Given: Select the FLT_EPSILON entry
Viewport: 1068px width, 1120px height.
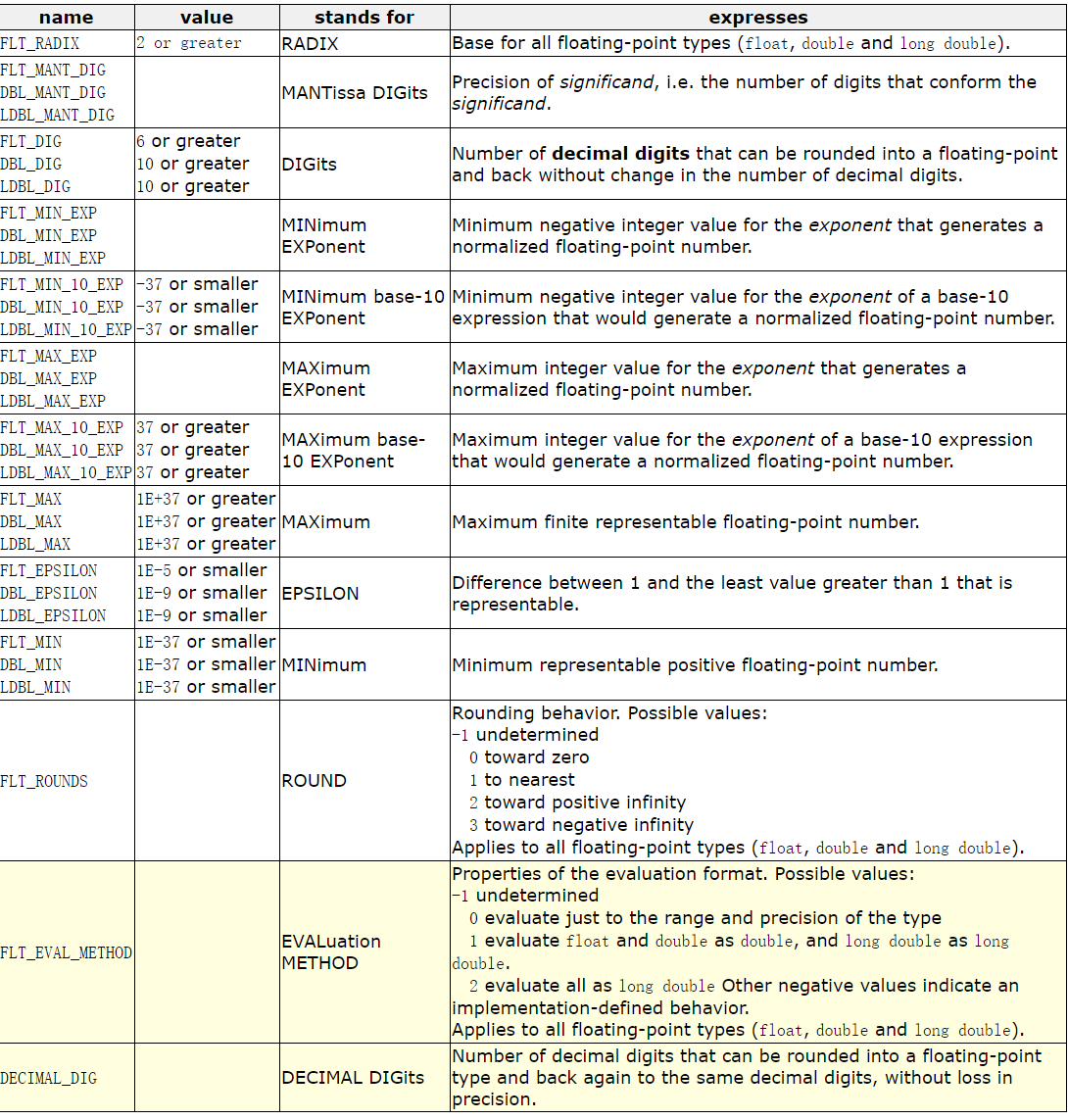Looking at the screenshot, I should click(x=49, y=570).
